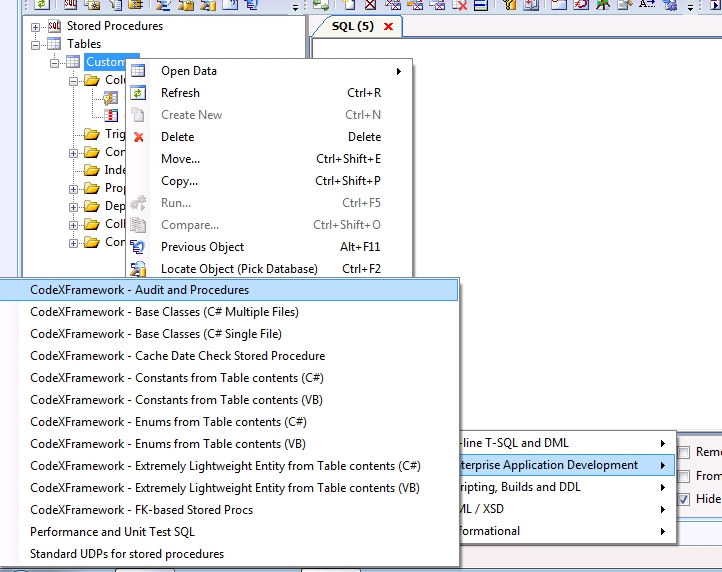Open the Builds and DDL submenu arrow
The width and height of the screenshot is (722, 572).
(x=663, y=487)
